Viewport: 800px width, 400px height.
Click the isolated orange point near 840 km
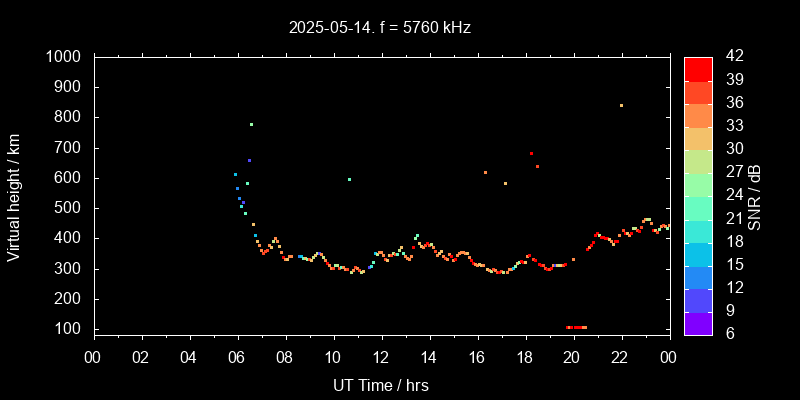pyautogui.click(x=621, y=105)
